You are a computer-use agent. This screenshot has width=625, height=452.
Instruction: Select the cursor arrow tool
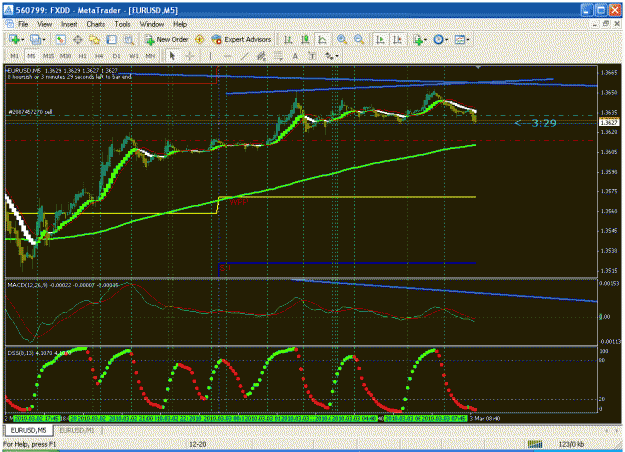pyautogui.click(x=172, y=56)
